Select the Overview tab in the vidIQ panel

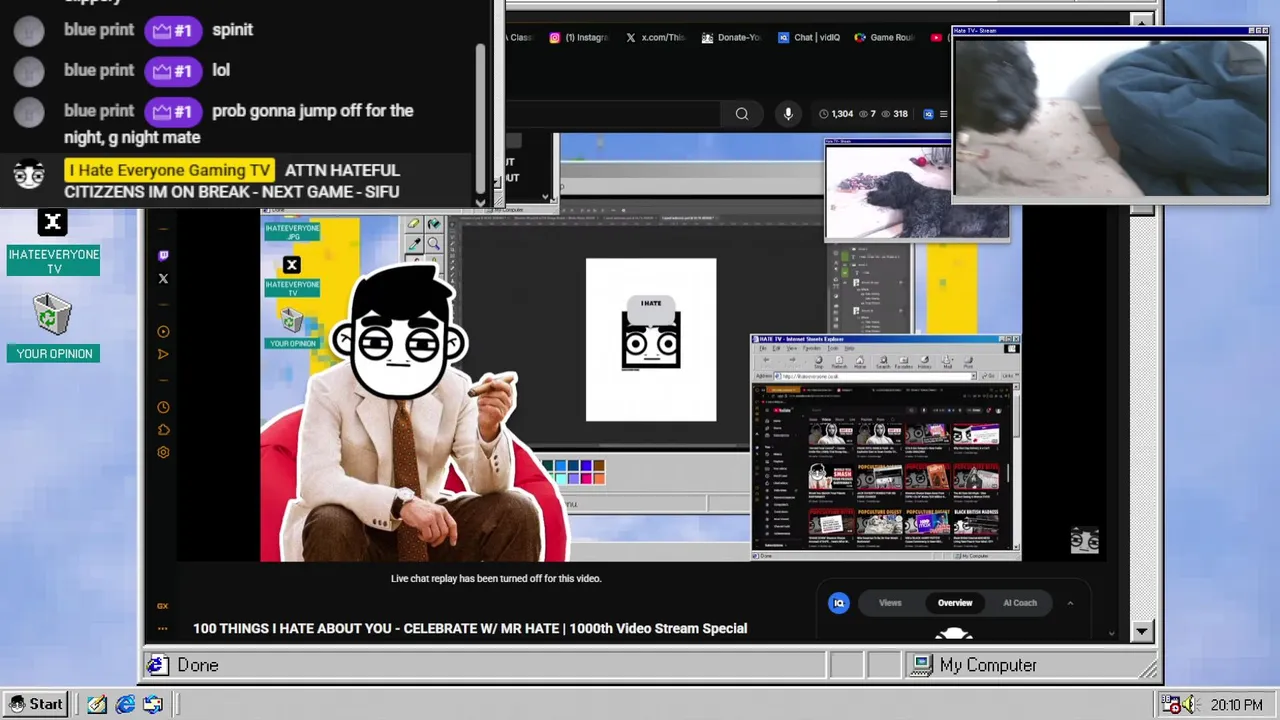click(x=955, y=603)
